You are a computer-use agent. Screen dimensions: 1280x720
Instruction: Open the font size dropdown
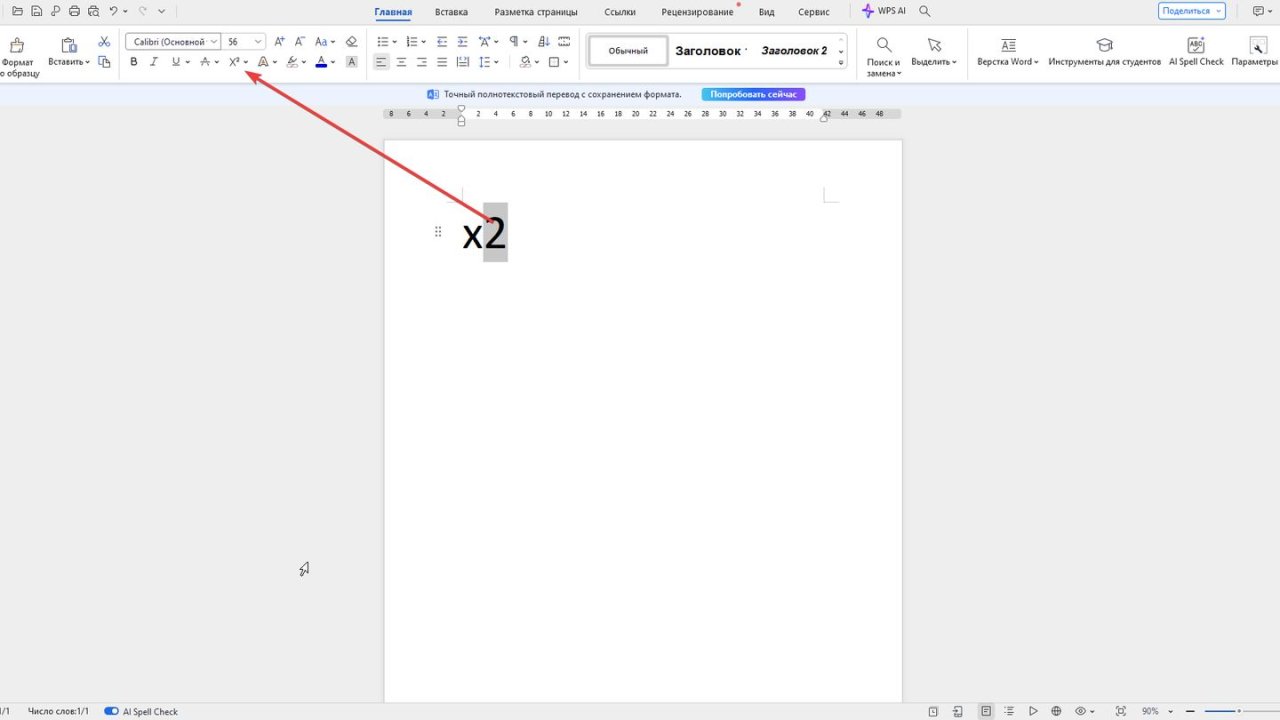pyautogui.click(x=258, y=42)
